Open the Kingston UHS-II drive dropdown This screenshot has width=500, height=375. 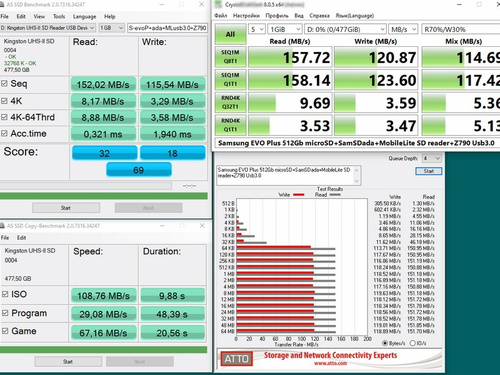click(x=48, y=28)
